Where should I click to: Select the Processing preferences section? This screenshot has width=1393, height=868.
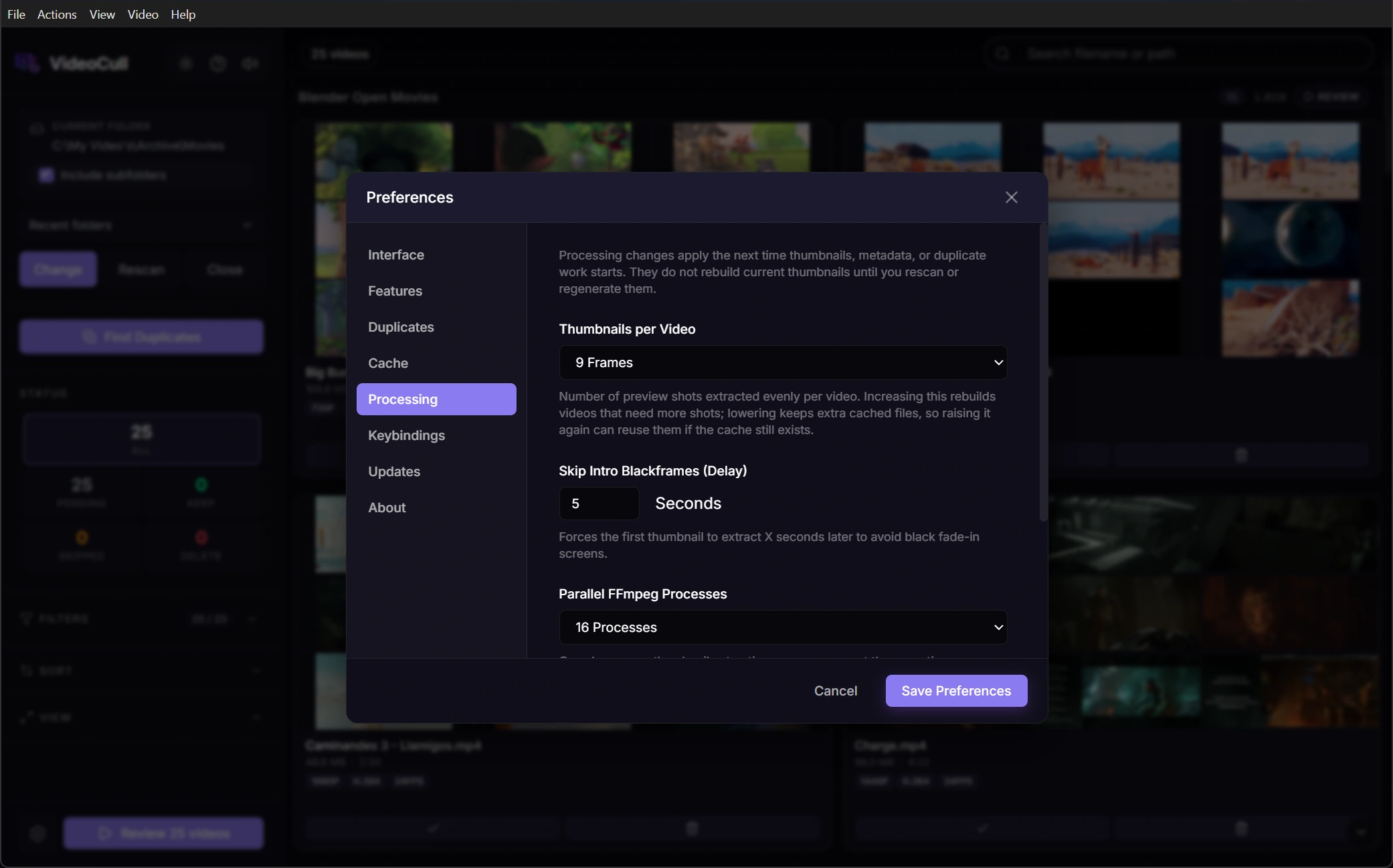click(436, 399)
